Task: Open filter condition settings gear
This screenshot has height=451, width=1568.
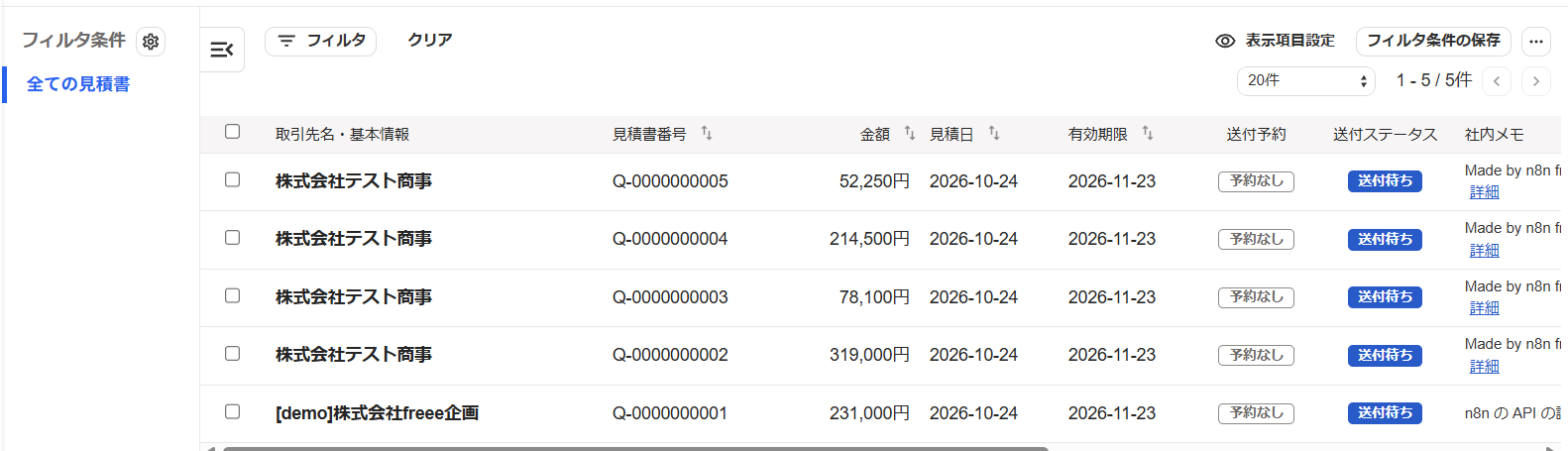Action: [x=151, y=42]
